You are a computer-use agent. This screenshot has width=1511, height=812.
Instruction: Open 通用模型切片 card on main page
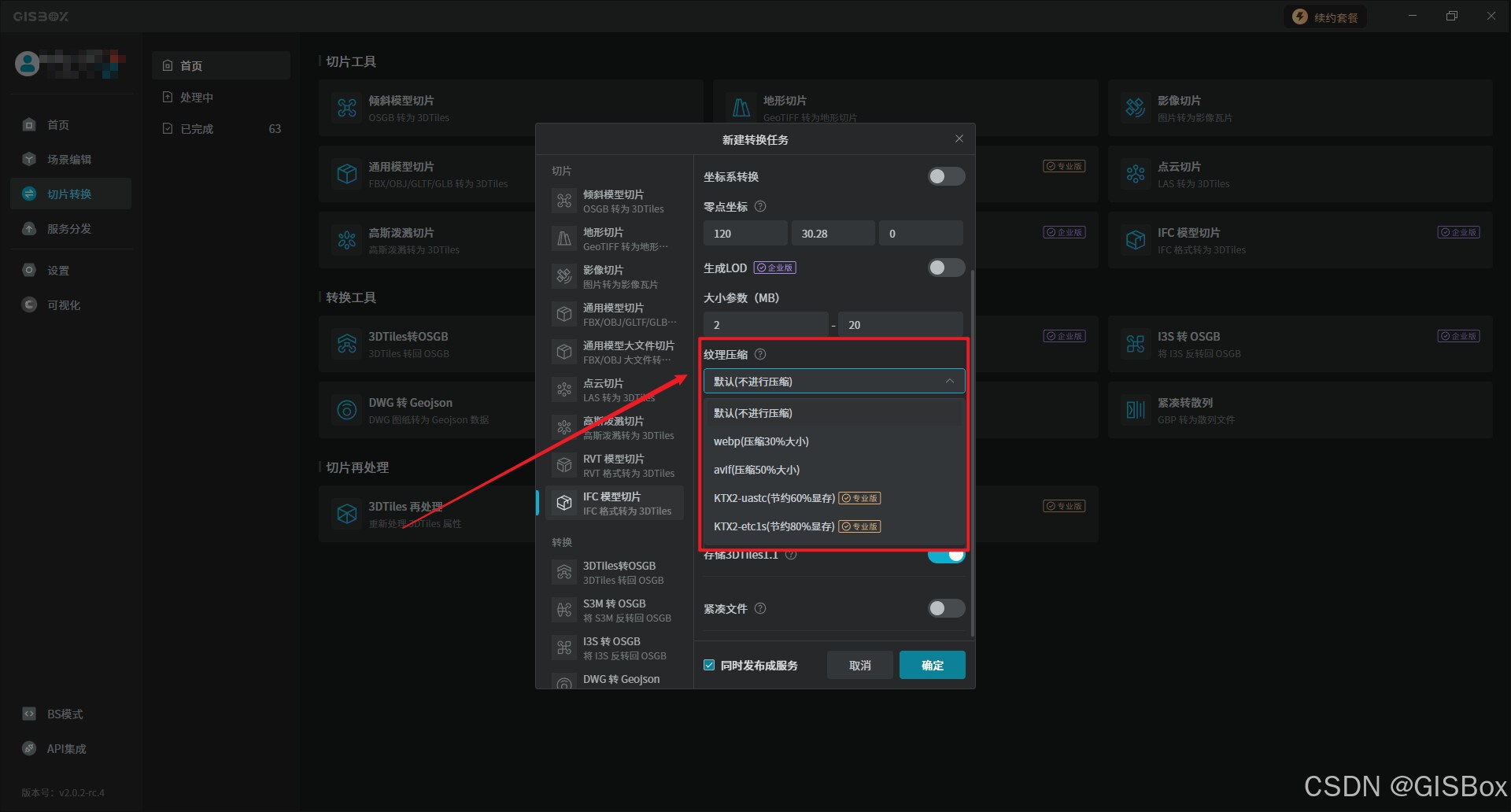(427, 174)
